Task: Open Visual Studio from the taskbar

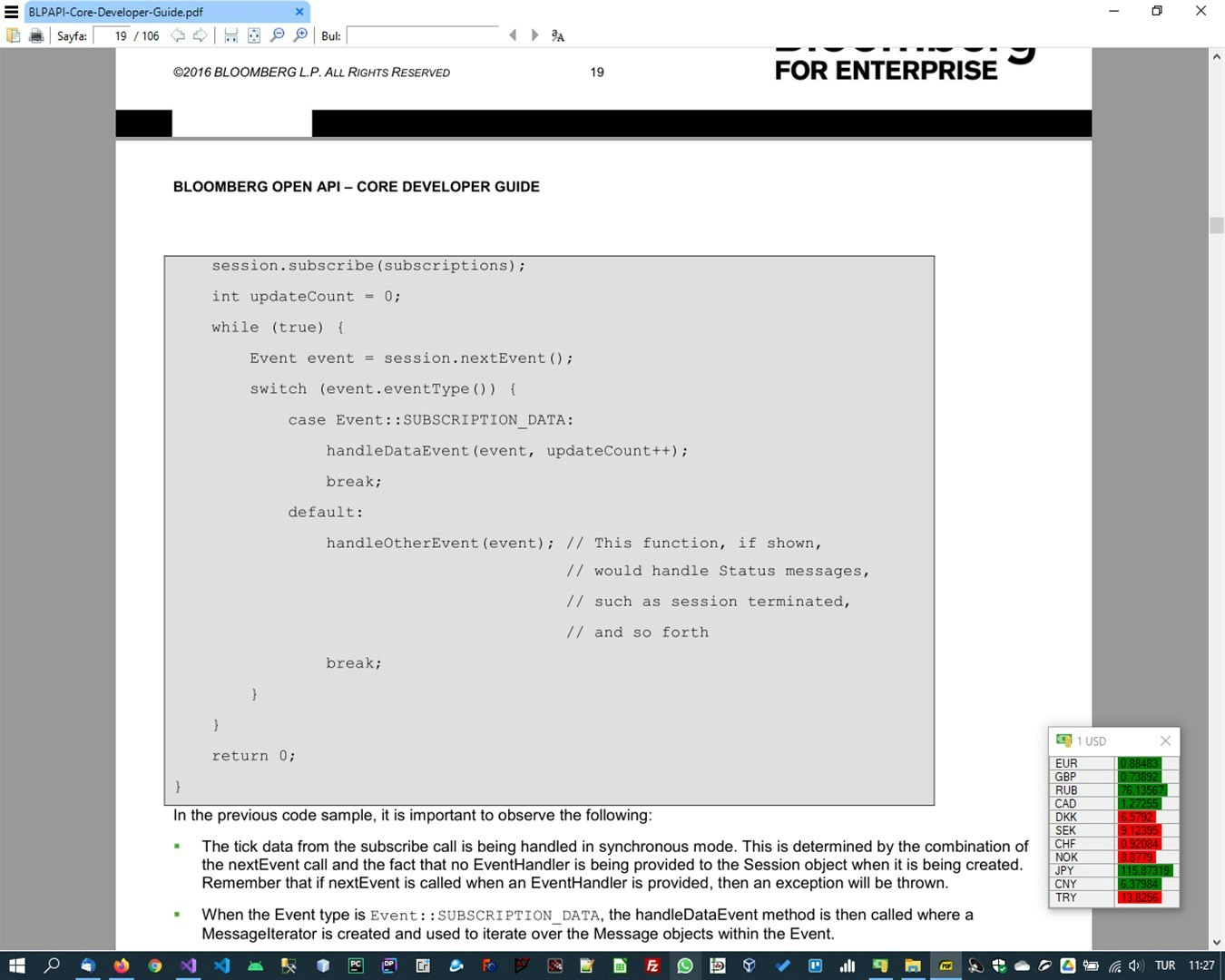Action: click(188, 965)
